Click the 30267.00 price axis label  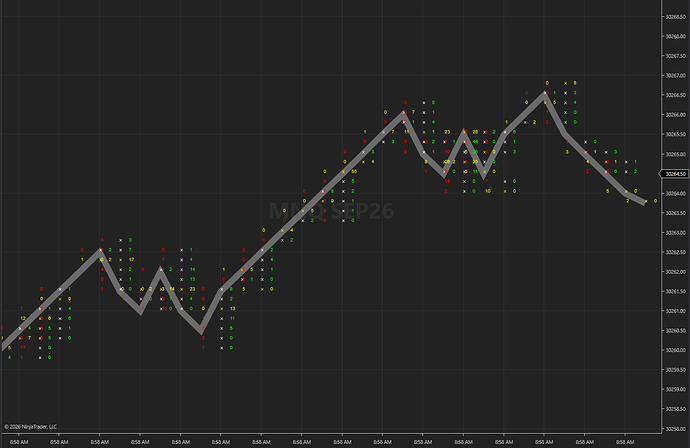(675, 76)
